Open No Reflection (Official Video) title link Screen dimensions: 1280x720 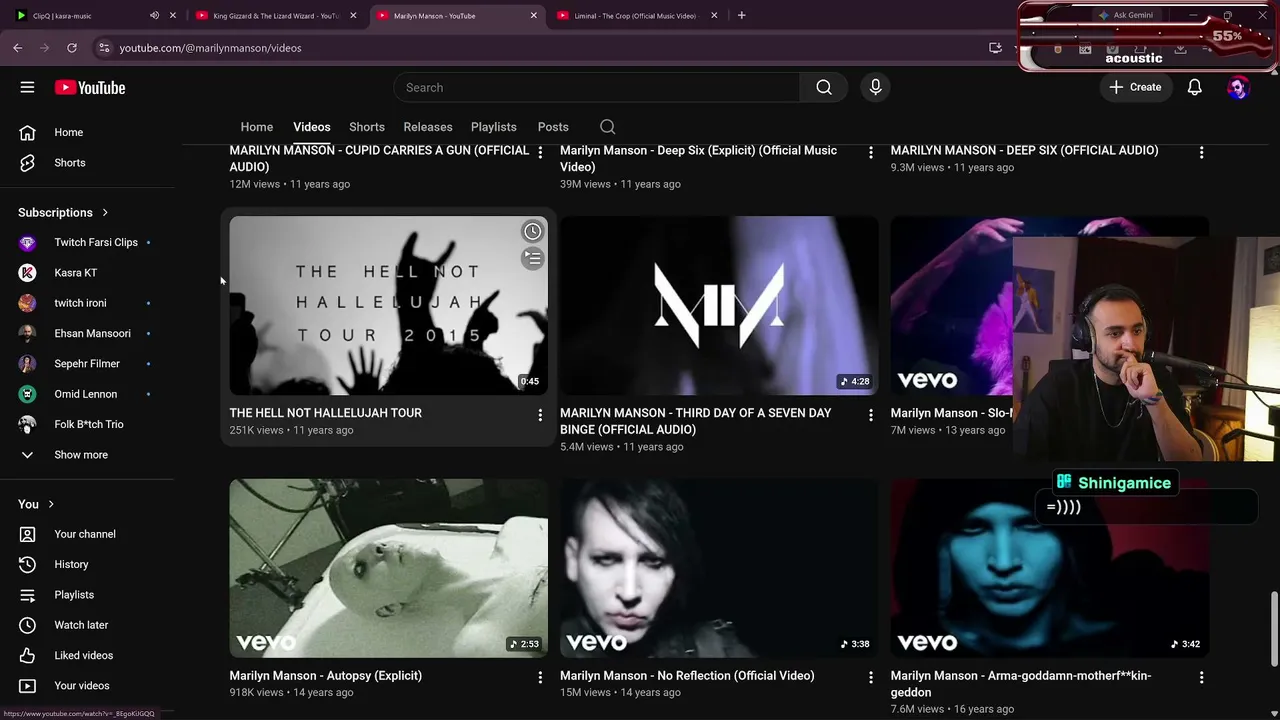click(687, 676)
